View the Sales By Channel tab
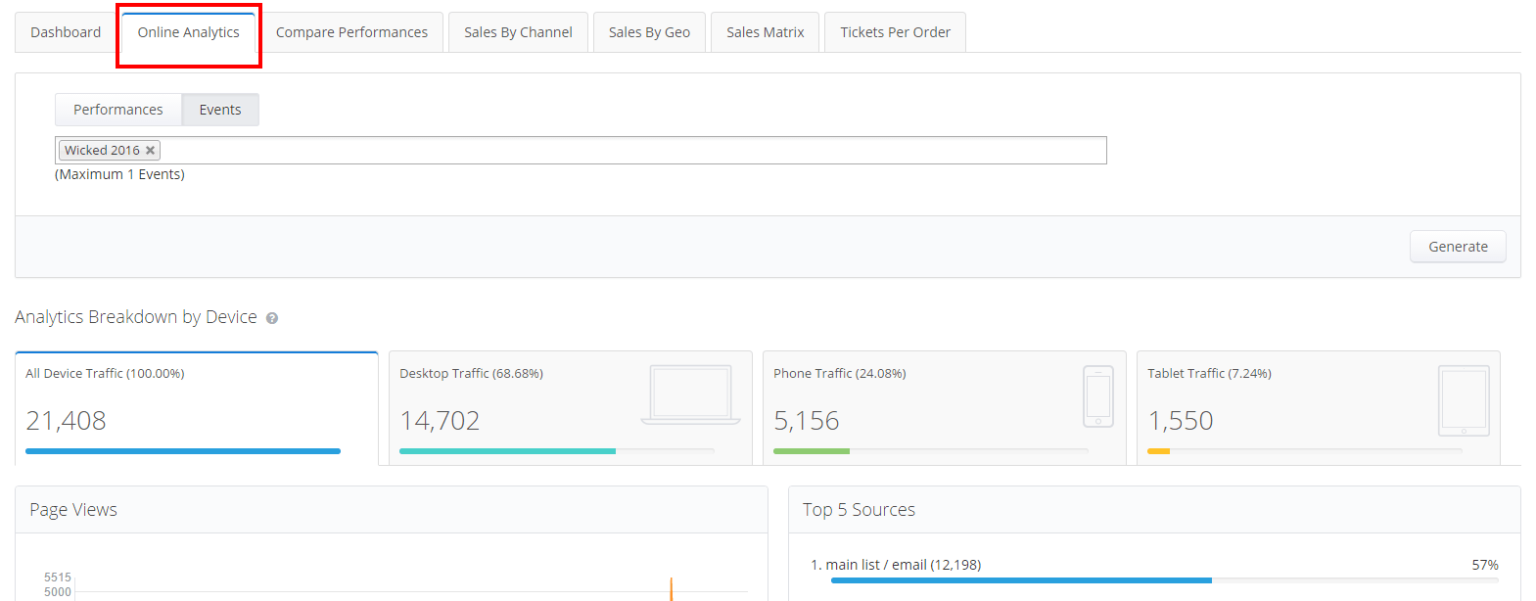 (x=518, y=32)
